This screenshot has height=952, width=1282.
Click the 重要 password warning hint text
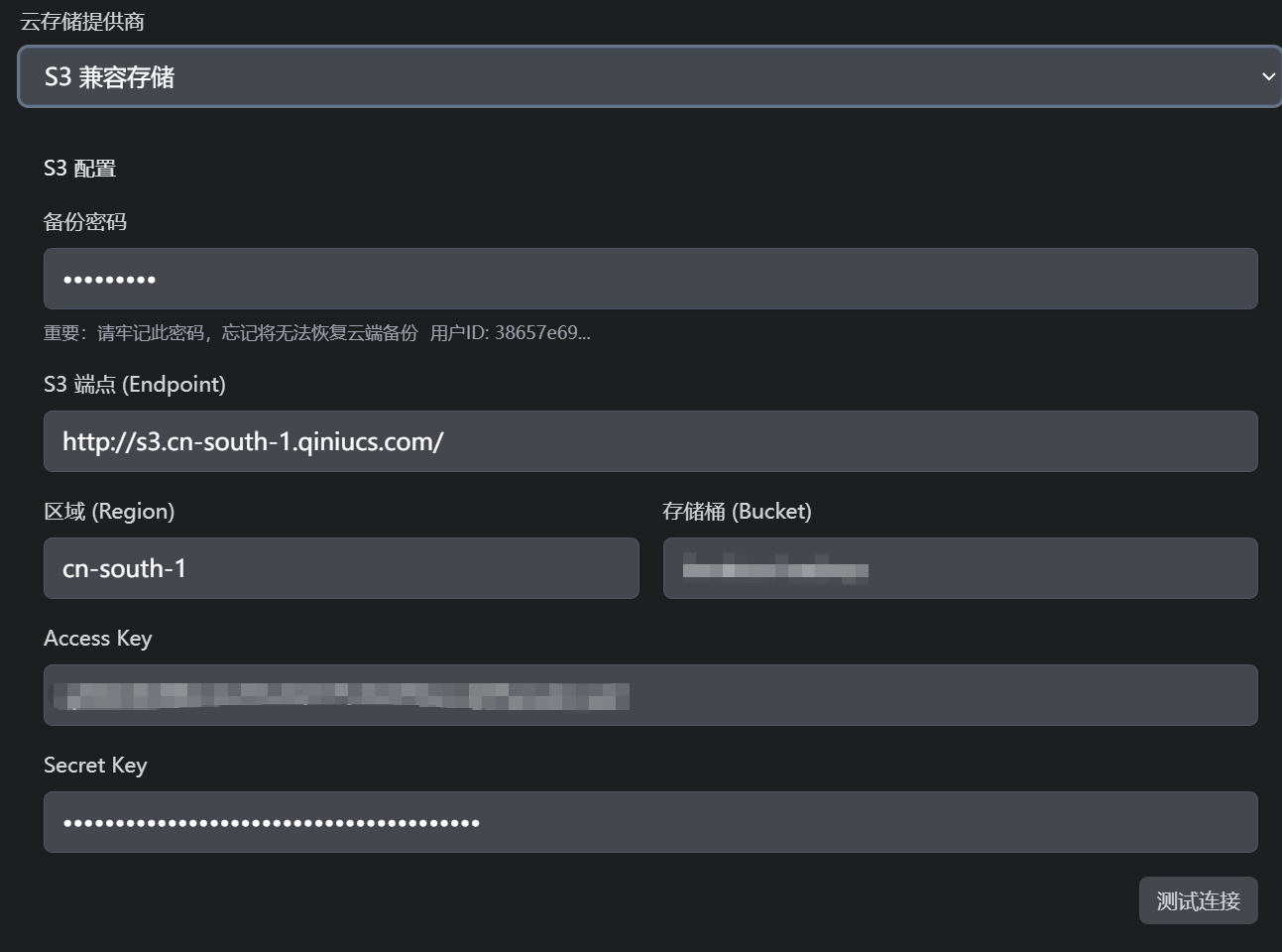pyautogui.click(x=230, y=333)
